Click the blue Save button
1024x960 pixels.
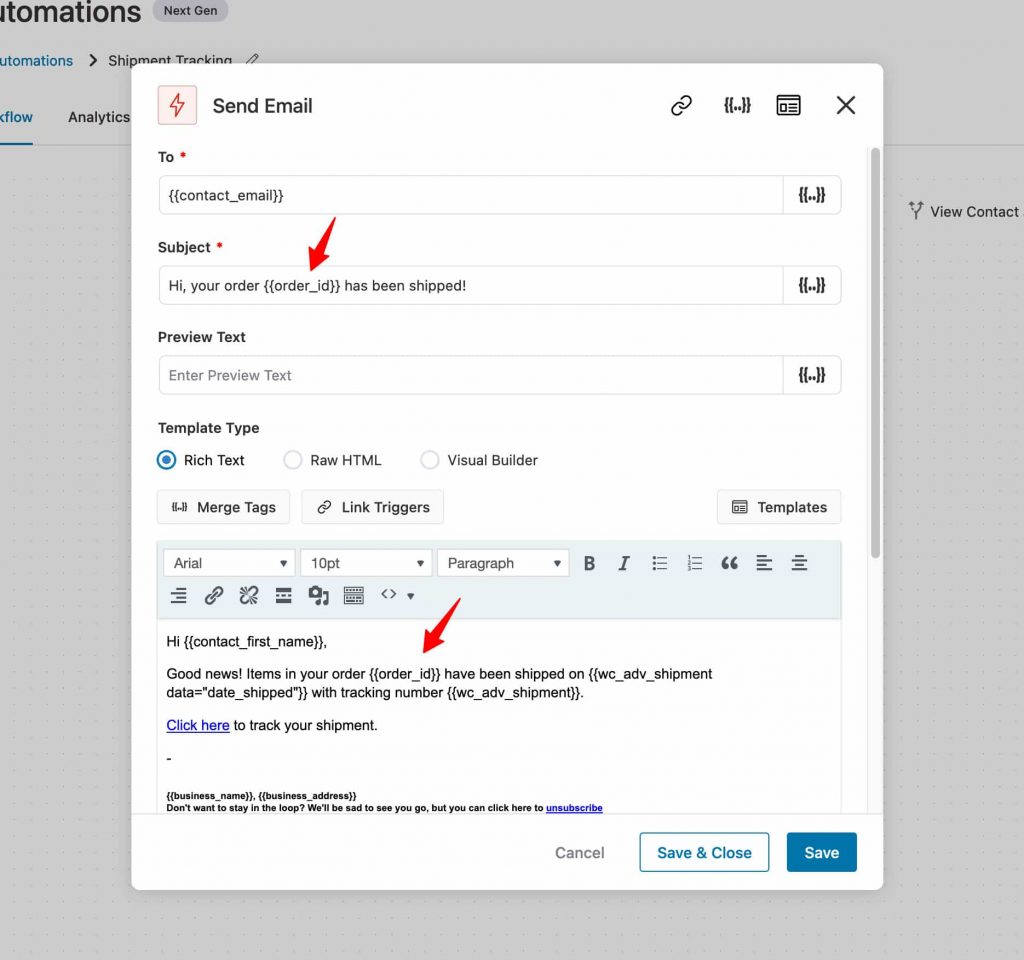click(x=822, y=852)
